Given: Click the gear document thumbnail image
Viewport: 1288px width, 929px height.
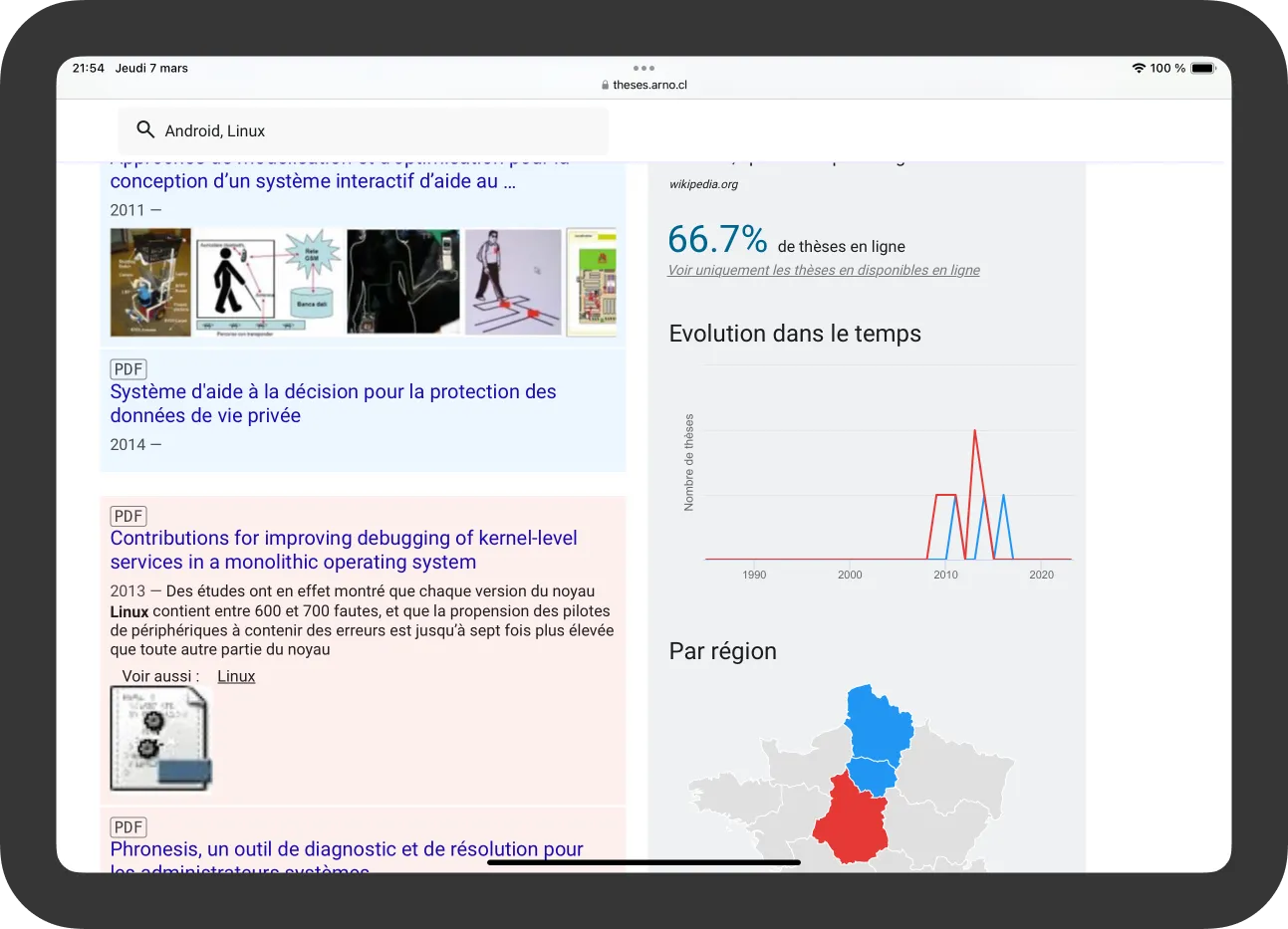Looking at the screenshot, I should 159,738.
